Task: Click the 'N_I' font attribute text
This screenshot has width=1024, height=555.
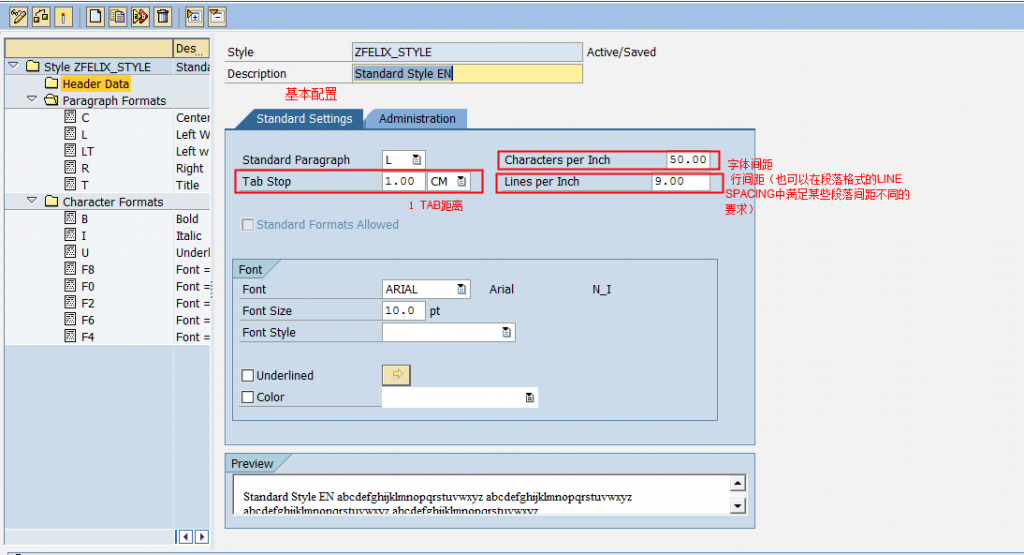Action: tap(601, 289)
